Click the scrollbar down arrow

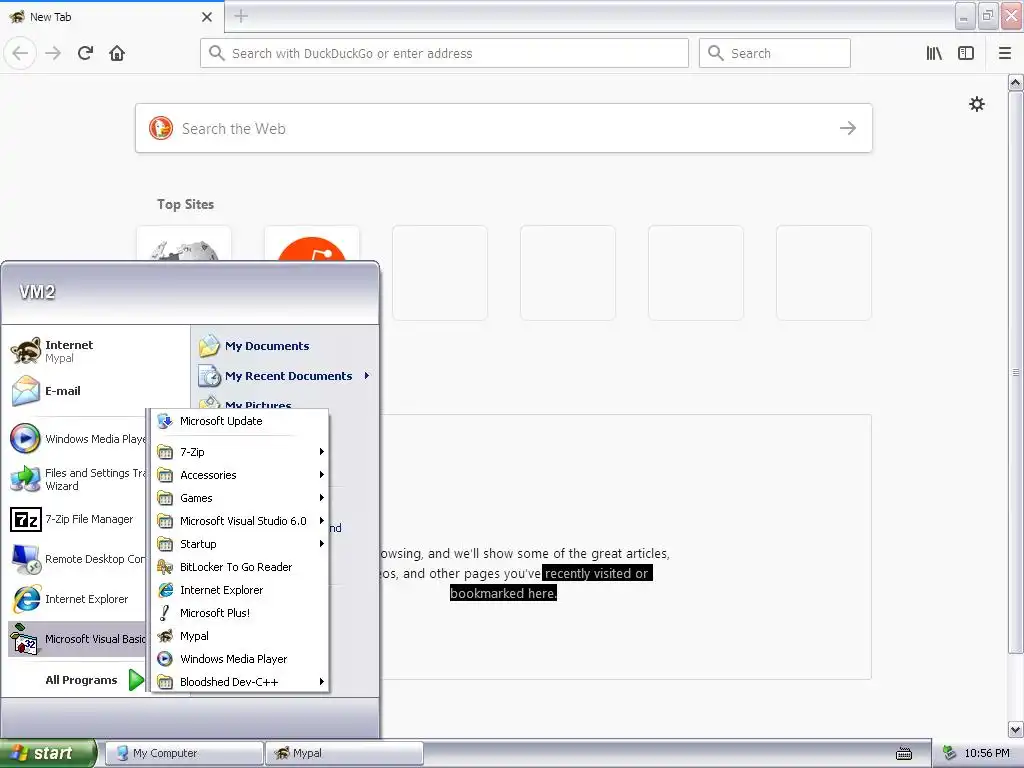tap(1016, 729)
